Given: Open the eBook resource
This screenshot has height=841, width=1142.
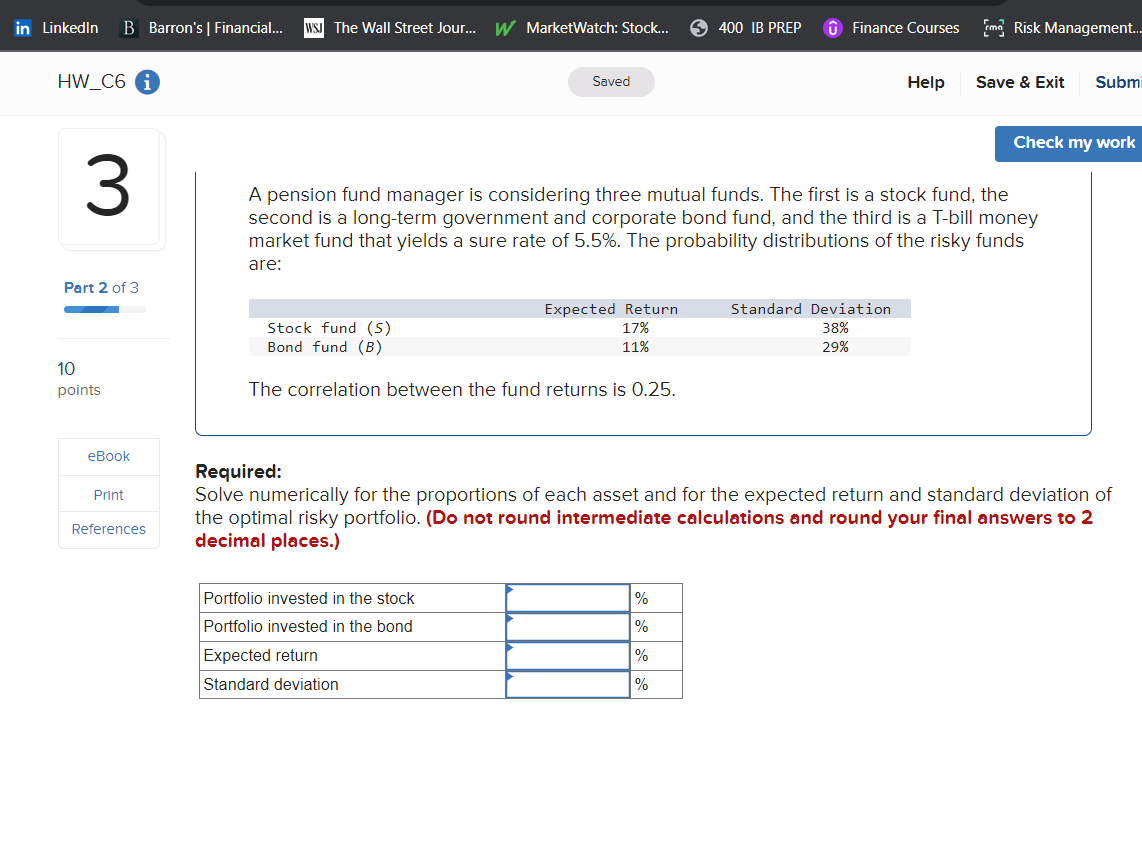Looking at the screenshot, I should 108,456.
